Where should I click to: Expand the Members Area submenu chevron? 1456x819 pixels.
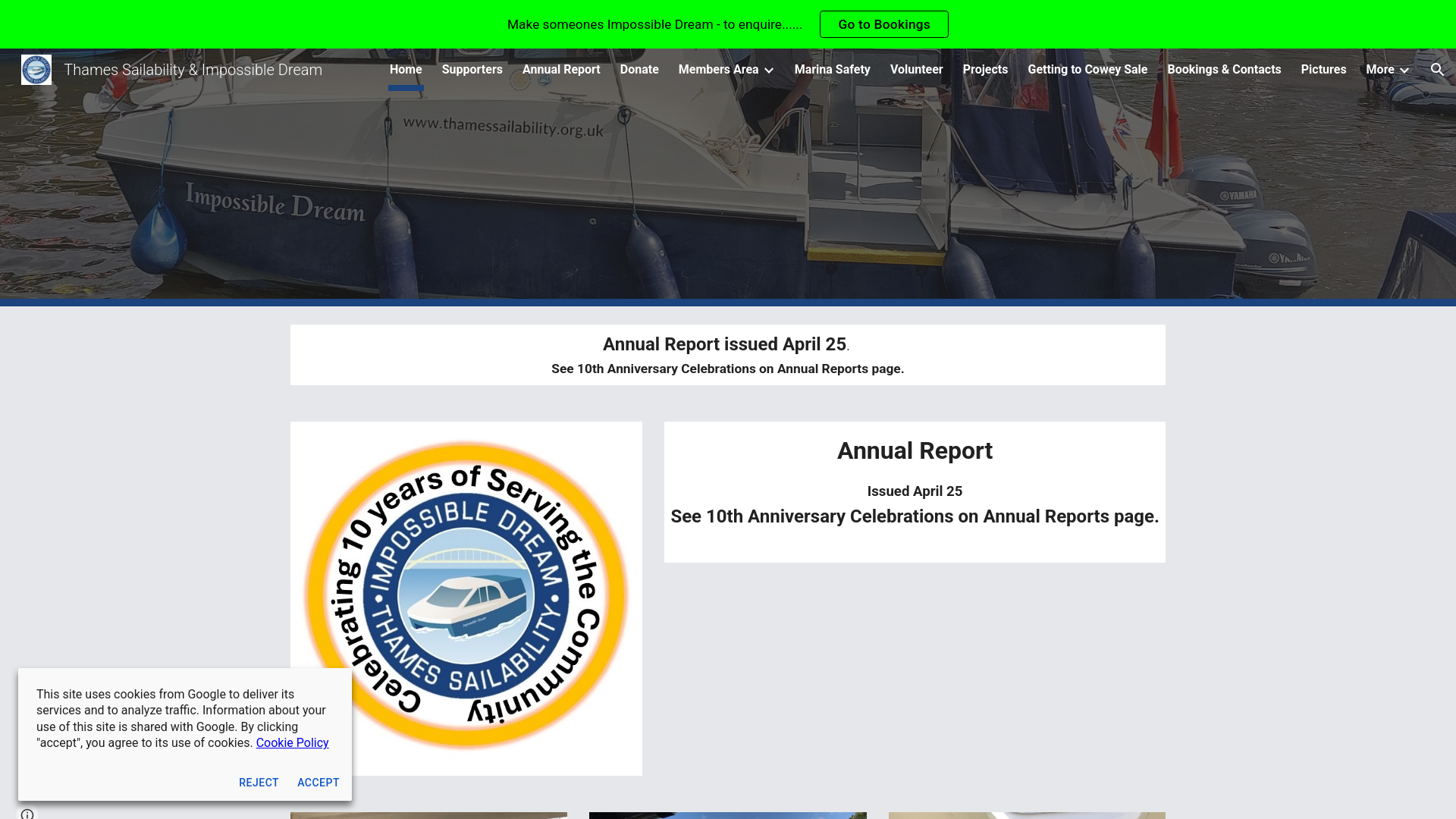[769, 71]
